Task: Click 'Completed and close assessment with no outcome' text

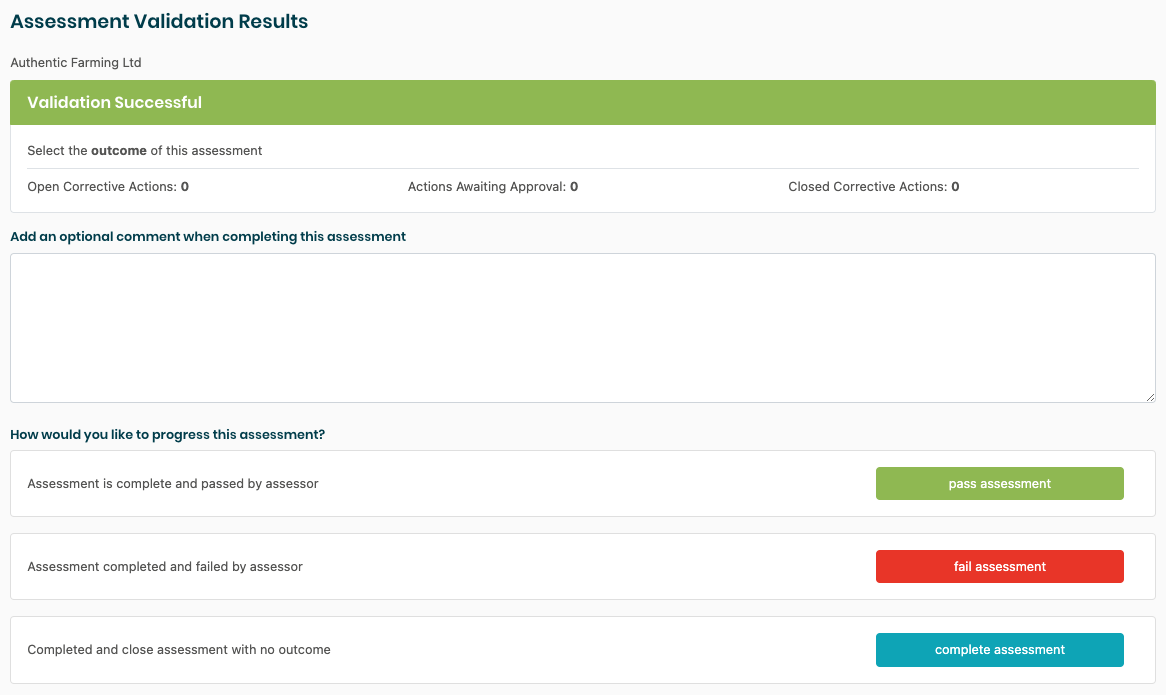Action: point(179,650)
